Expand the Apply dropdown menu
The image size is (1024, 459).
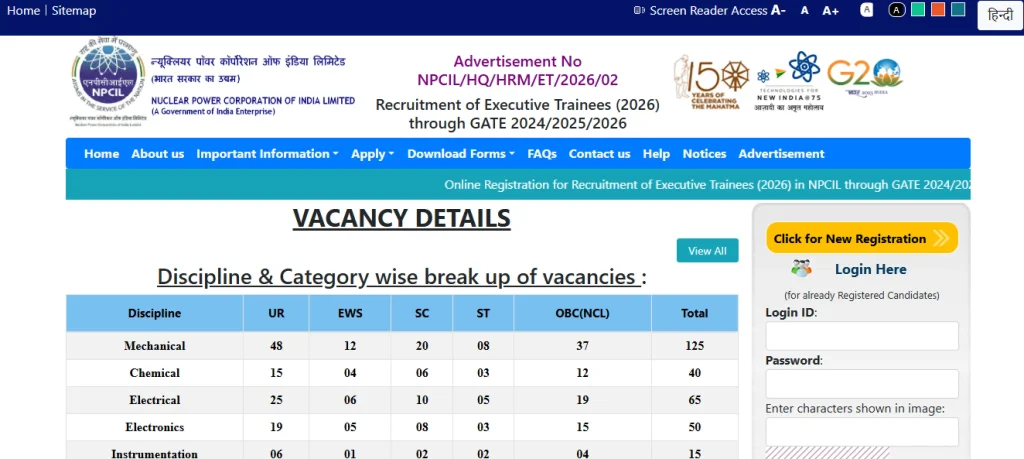point(372,154)
